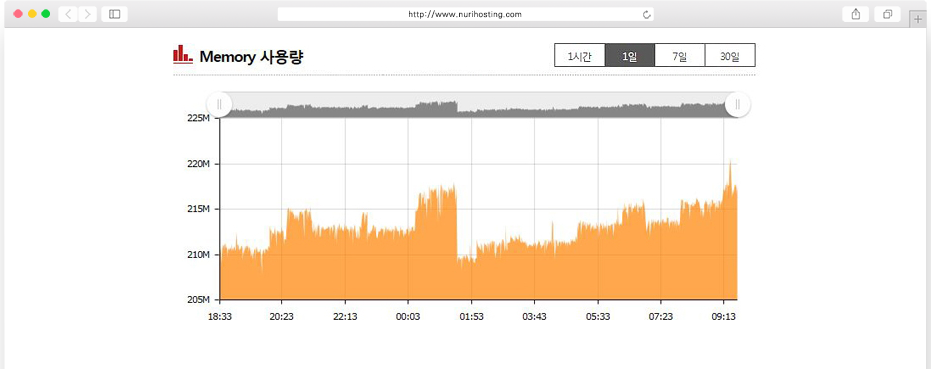Viewport: 931px width, 369px height.
Task: Go forward with the browser forward arrow
Action: [87, 14]
